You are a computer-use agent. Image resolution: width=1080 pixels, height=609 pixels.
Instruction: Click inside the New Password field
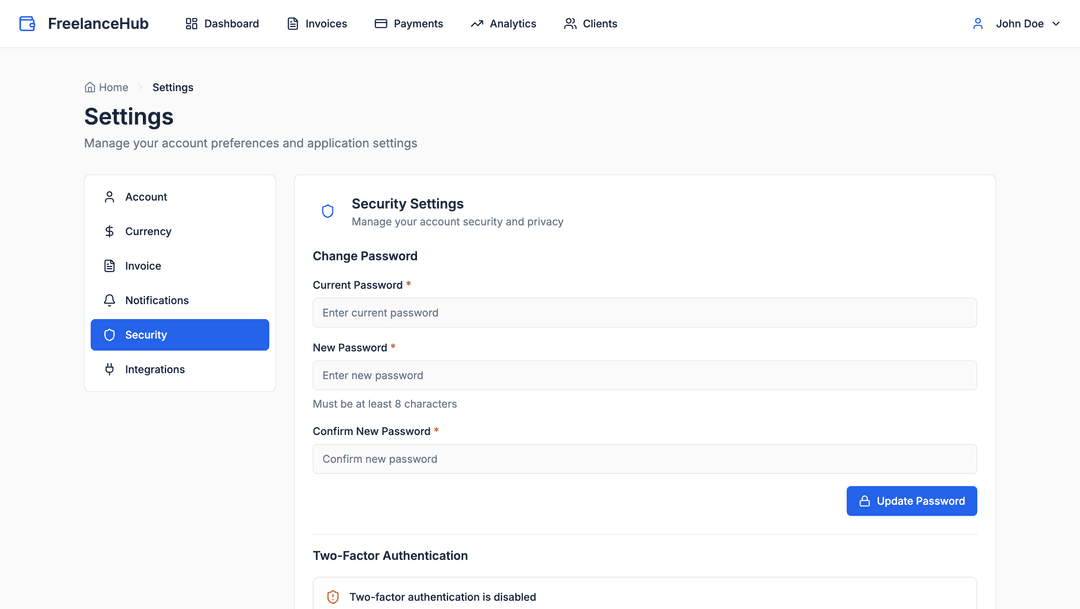(645, 375)
